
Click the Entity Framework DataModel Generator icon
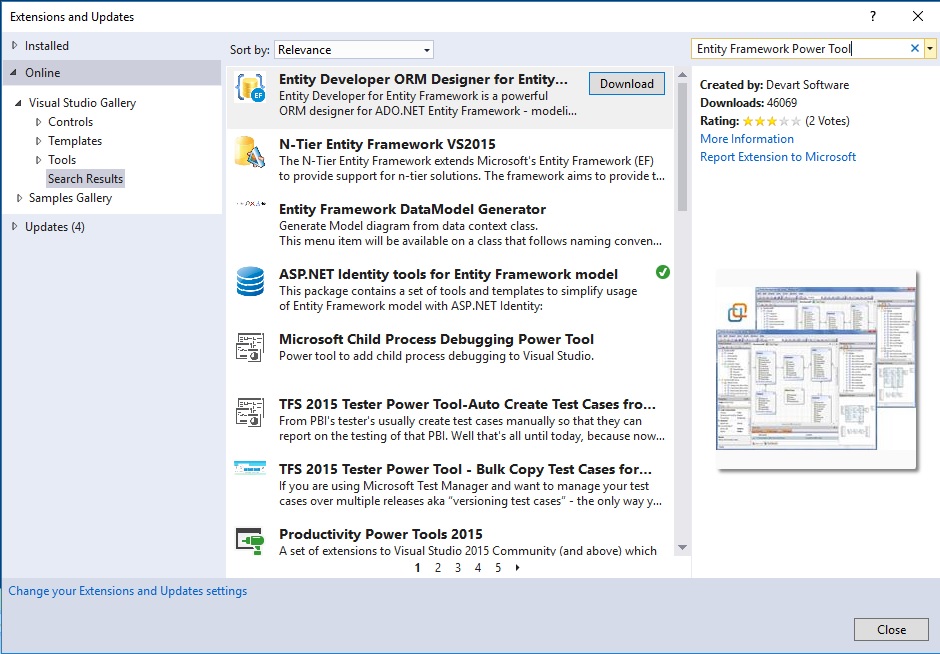tap(250, 203)
